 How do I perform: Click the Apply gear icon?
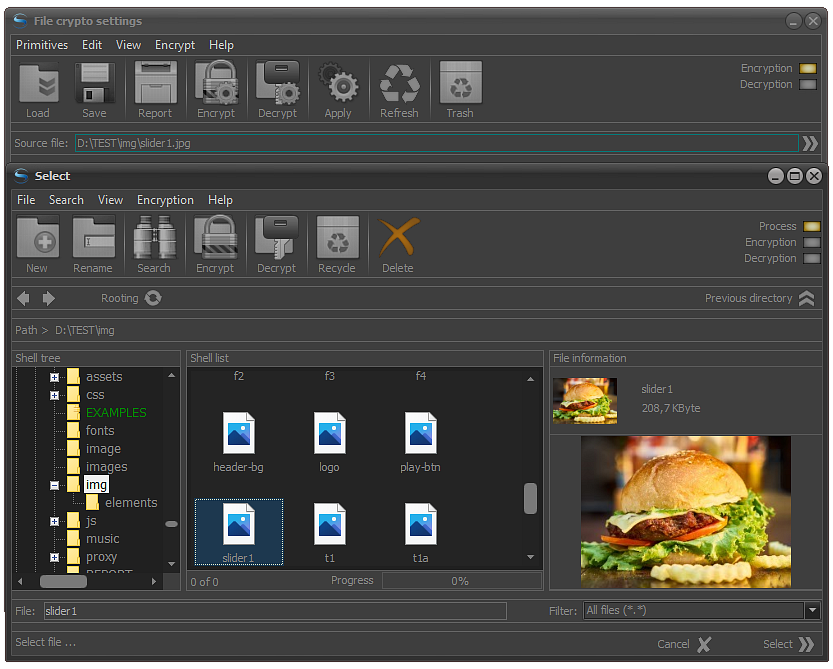339,82
